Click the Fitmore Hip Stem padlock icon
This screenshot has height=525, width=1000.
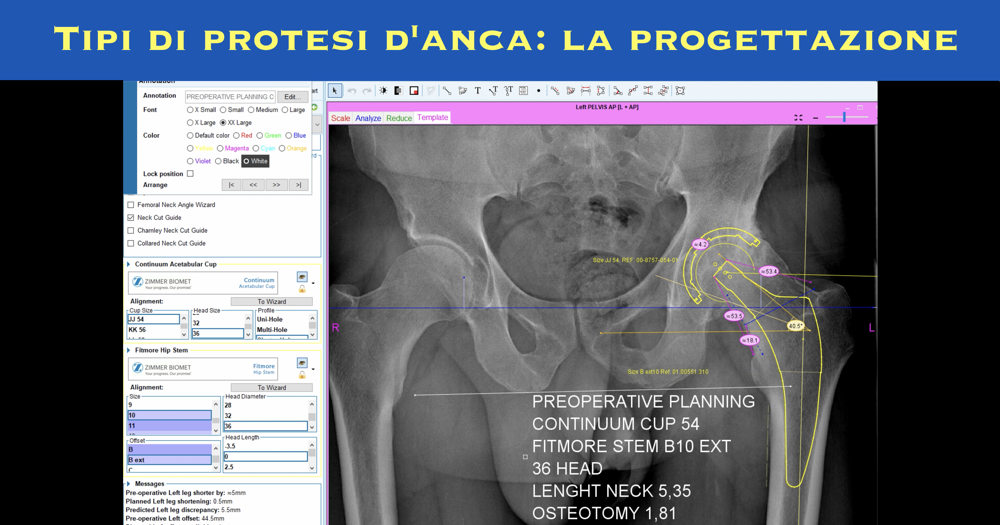tap(302, 375)
